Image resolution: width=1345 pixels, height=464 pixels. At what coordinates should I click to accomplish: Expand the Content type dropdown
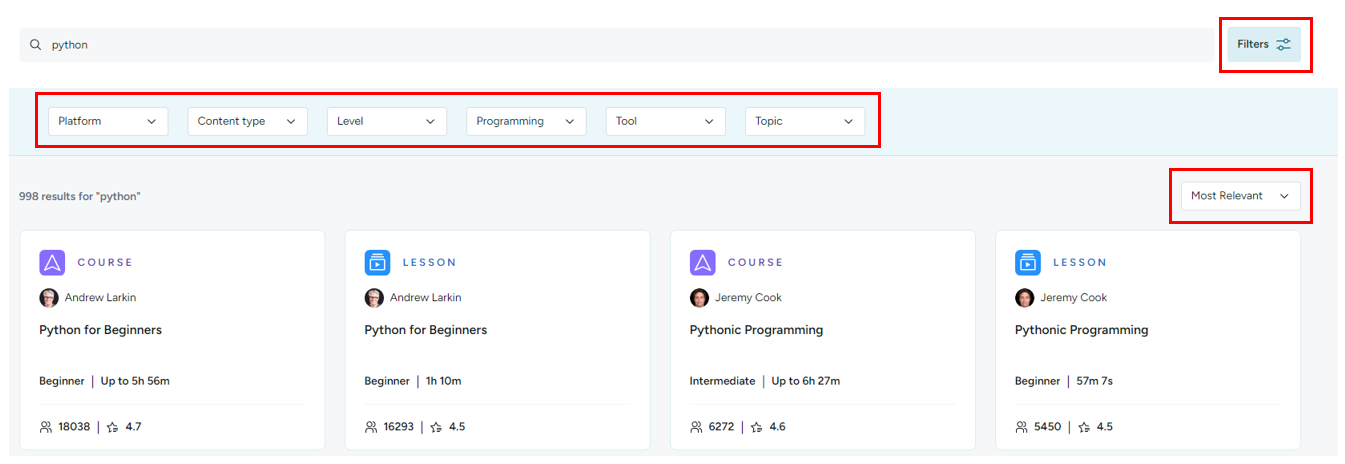pos(247,122)
